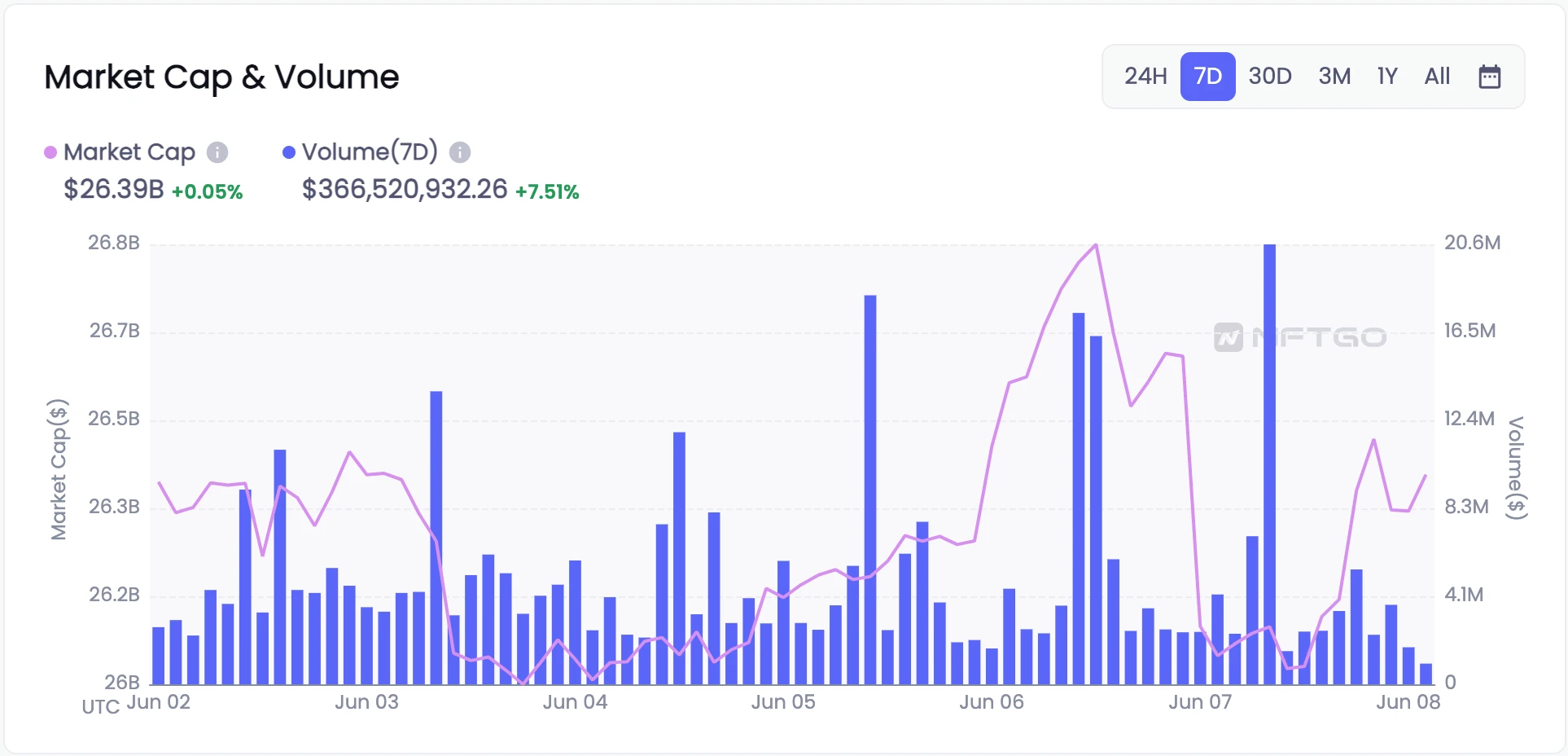Viewport: 1568px width, 756px height.
Task: Click the $26.39B market cap value
Action: 114,190
